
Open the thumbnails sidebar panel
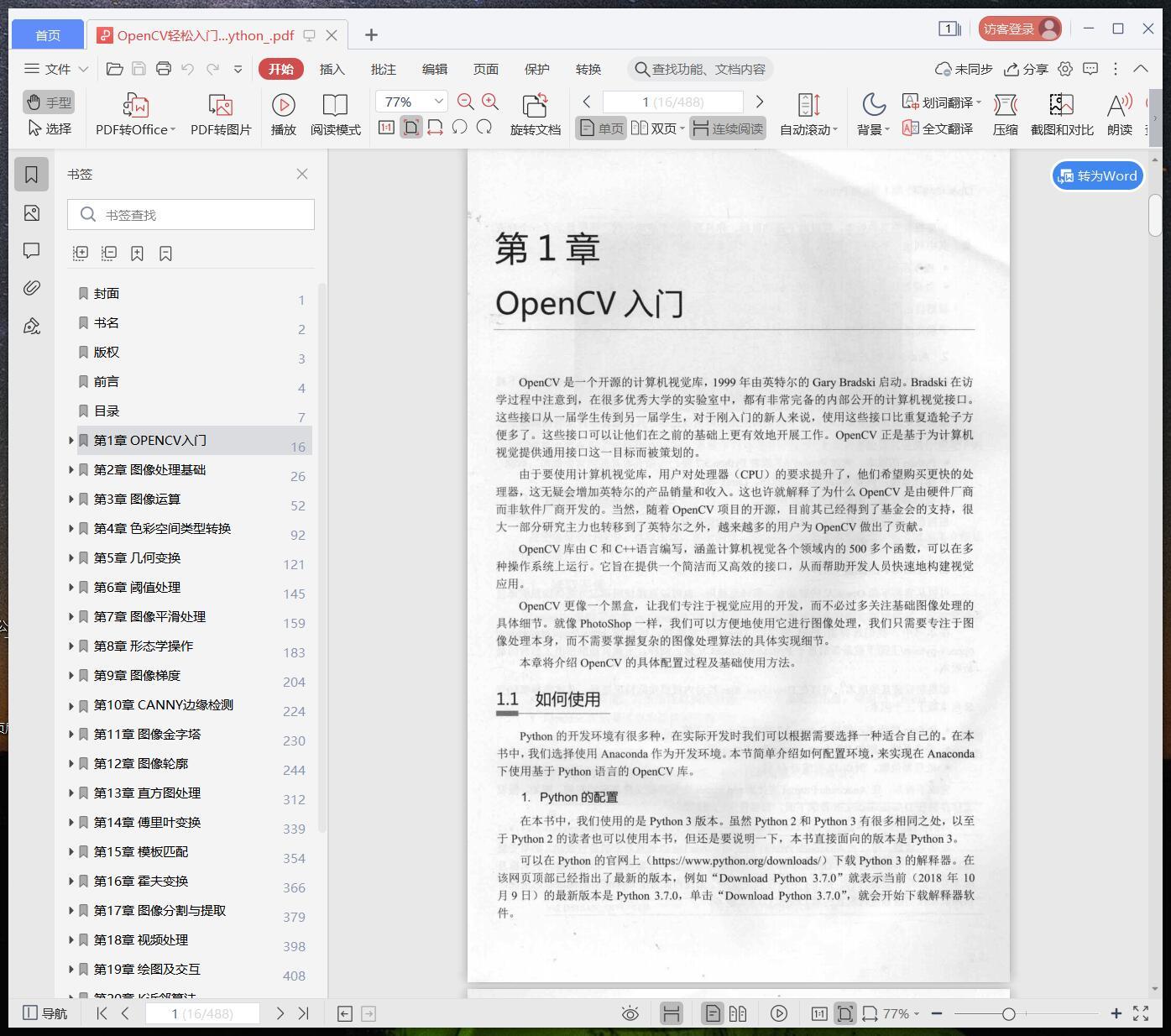[32, 213]
